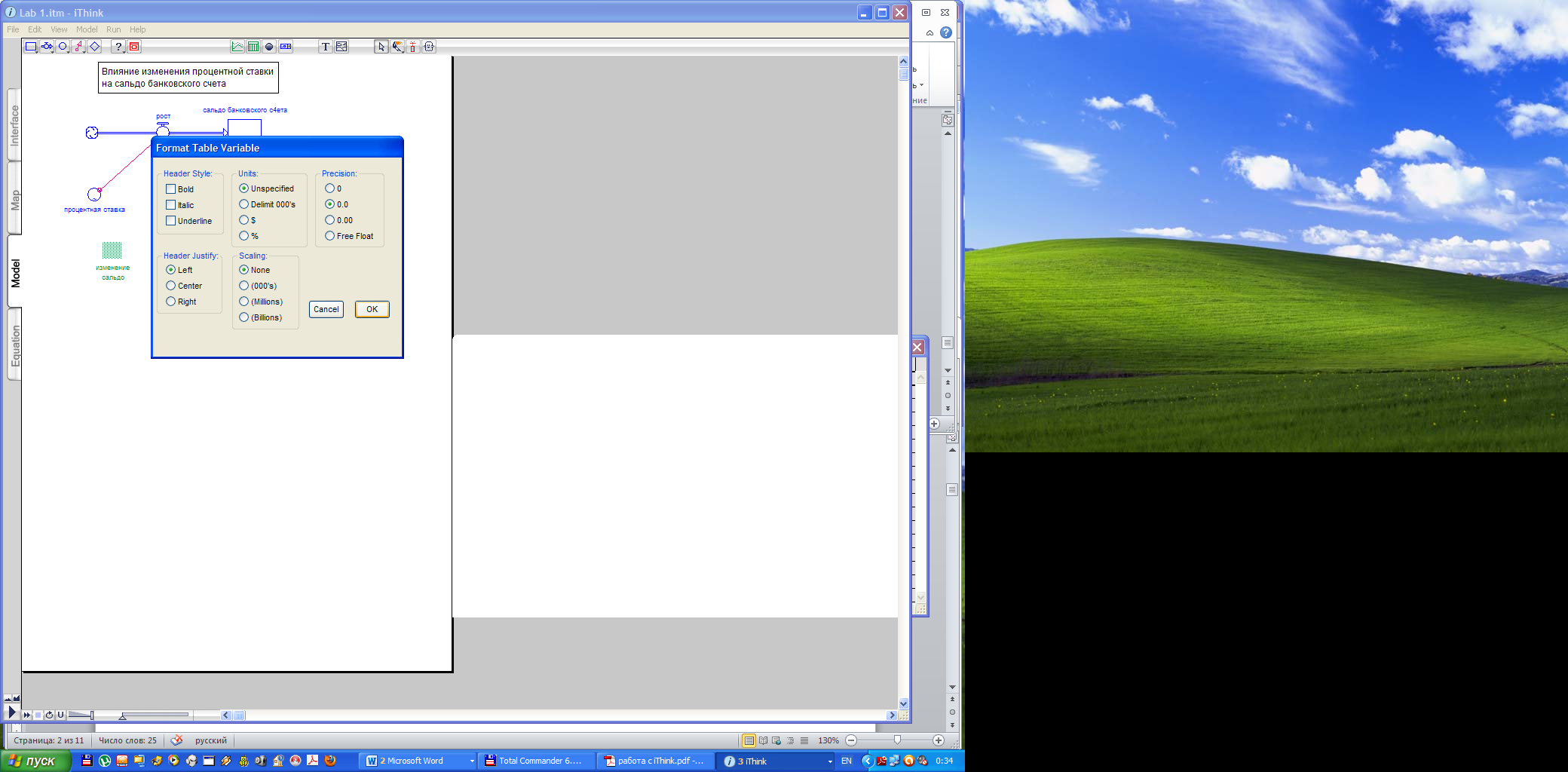Expand the iThink taskbar group dropdown

(830, 761)
